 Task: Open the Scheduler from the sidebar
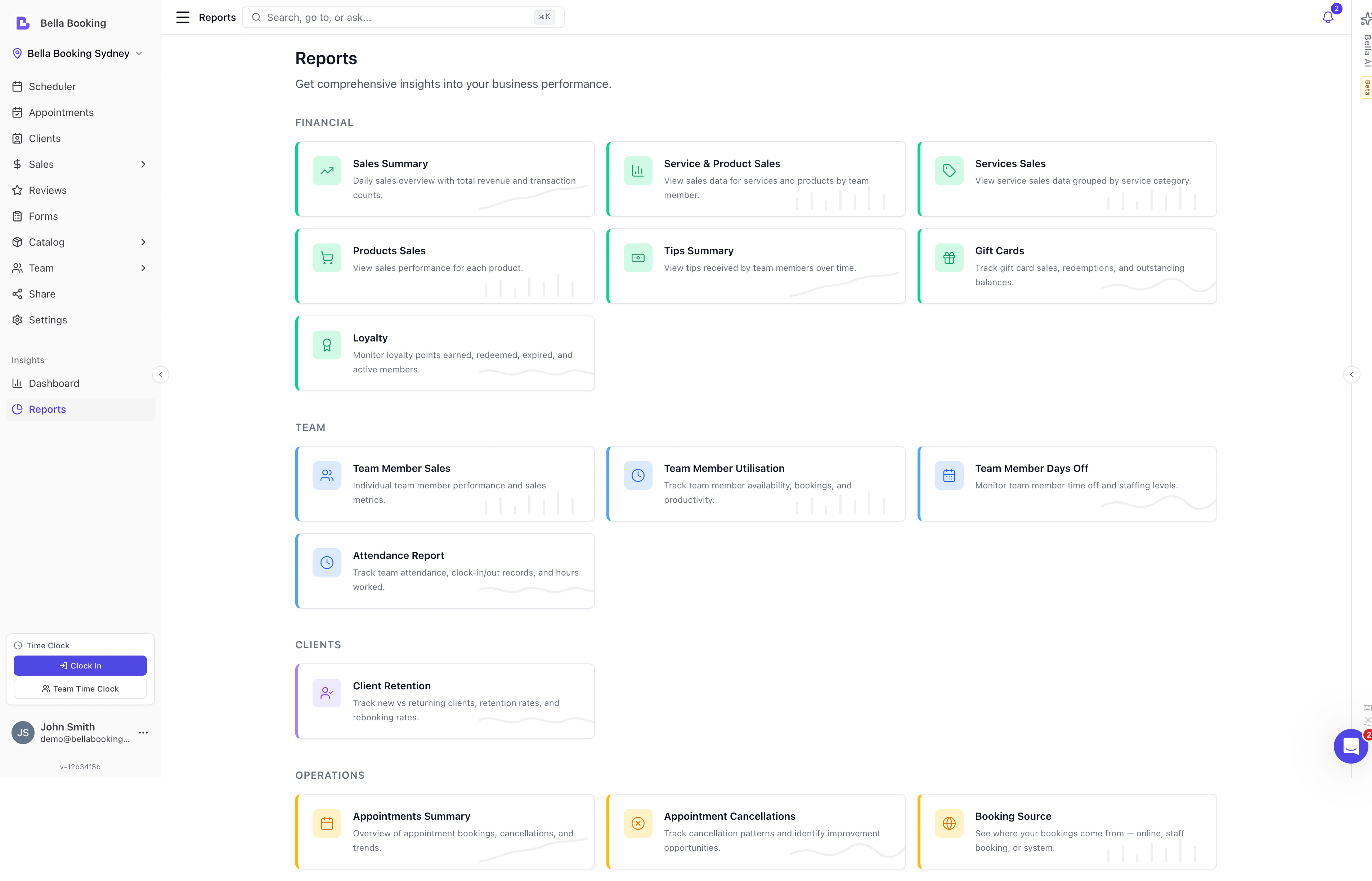[53, 86]
